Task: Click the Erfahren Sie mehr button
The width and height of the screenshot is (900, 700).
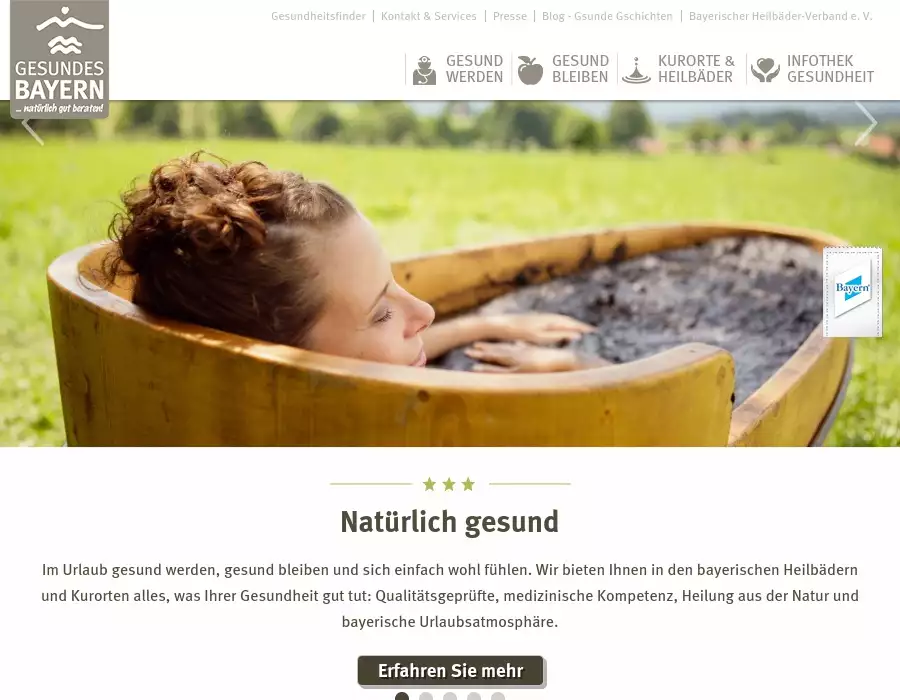Action: (x=451, y=671)
